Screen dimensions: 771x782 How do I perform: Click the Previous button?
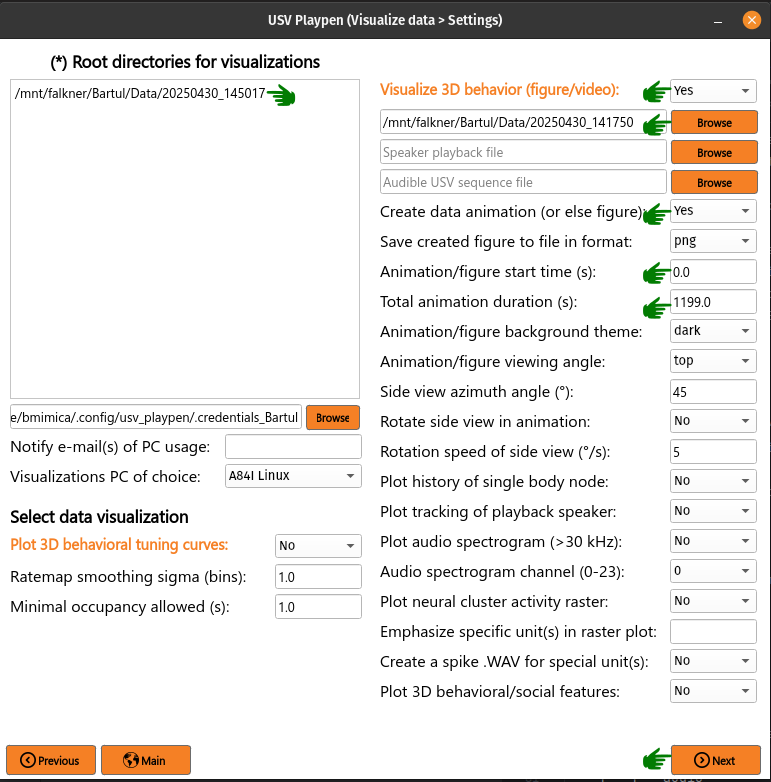(x=50, y=760)
